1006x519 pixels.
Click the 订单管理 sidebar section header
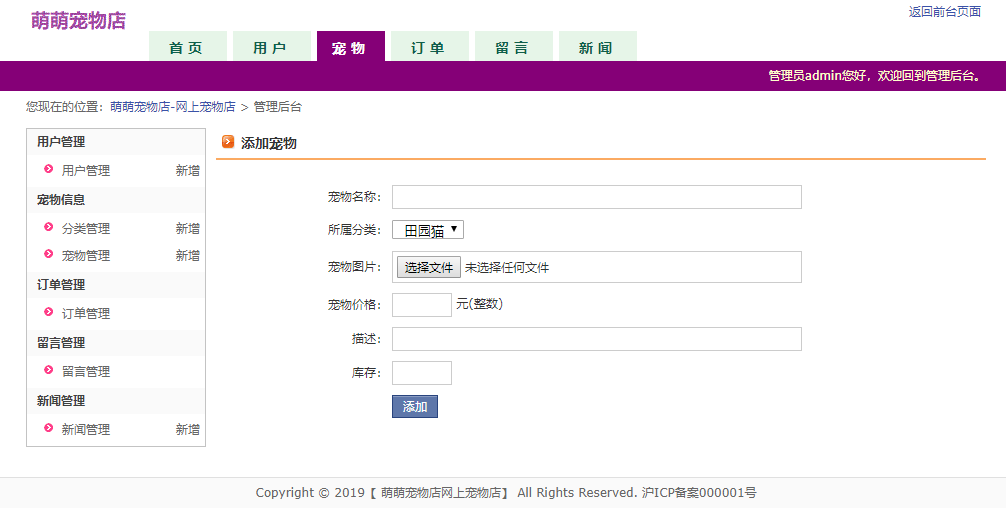pyautogui.click(x=61, y=284)
